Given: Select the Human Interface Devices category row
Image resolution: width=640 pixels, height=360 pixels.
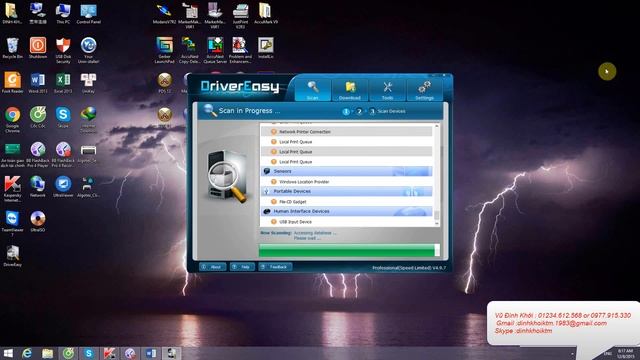Looking at the screenshot, I should (x=347, y=211).
